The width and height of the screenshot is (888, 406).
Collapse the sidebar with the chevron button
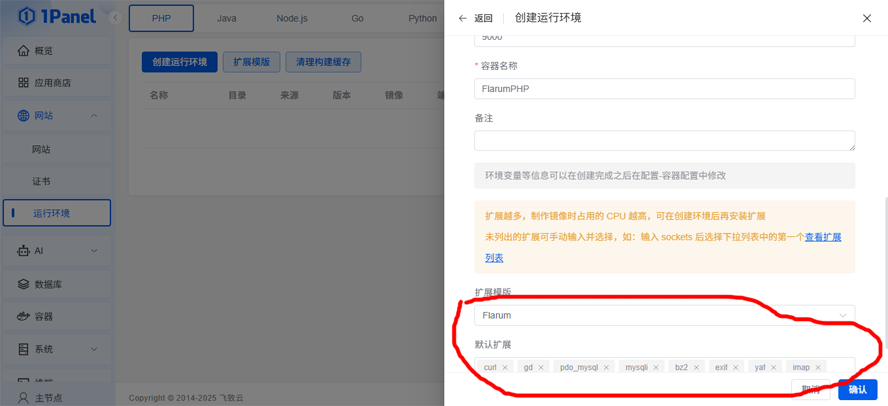pyautogui.click(x=115, y=18)
